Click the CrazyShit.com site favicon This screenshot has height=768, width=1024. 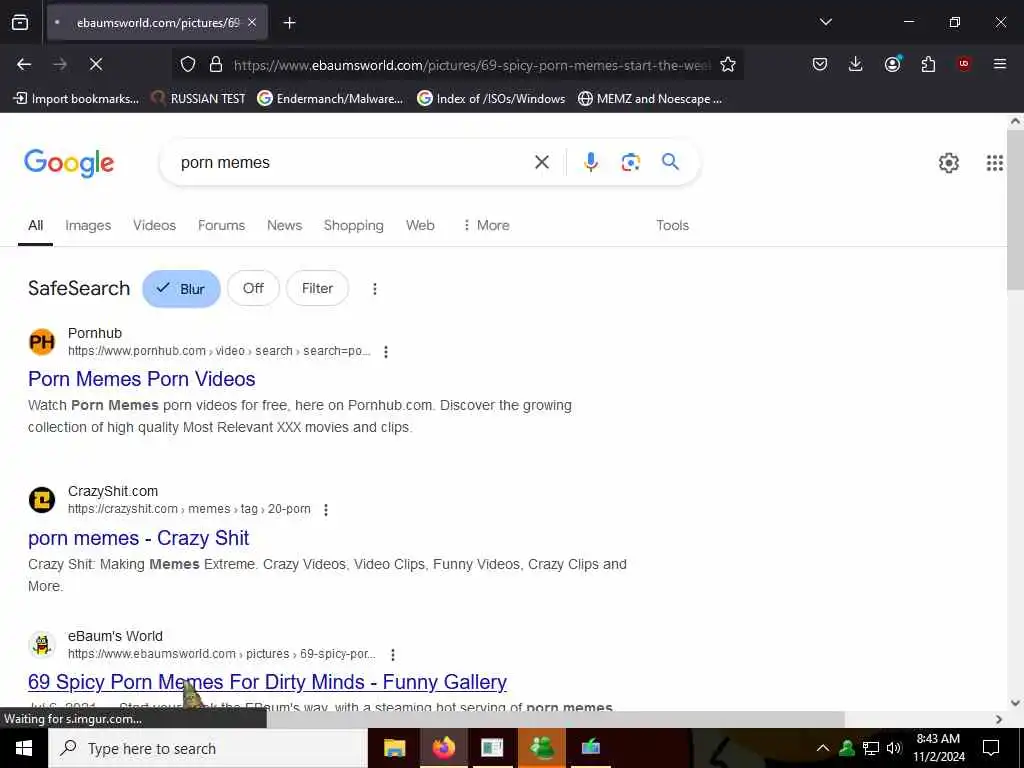[x=42, y=500]
